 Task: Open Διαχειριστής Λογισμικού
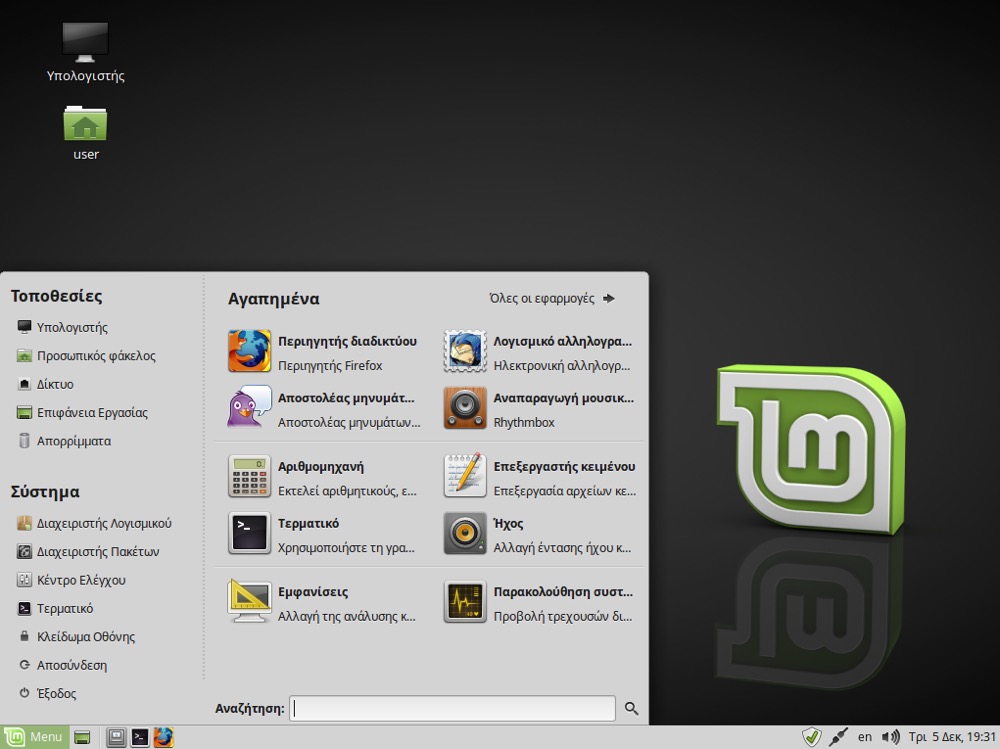[94, 523]
